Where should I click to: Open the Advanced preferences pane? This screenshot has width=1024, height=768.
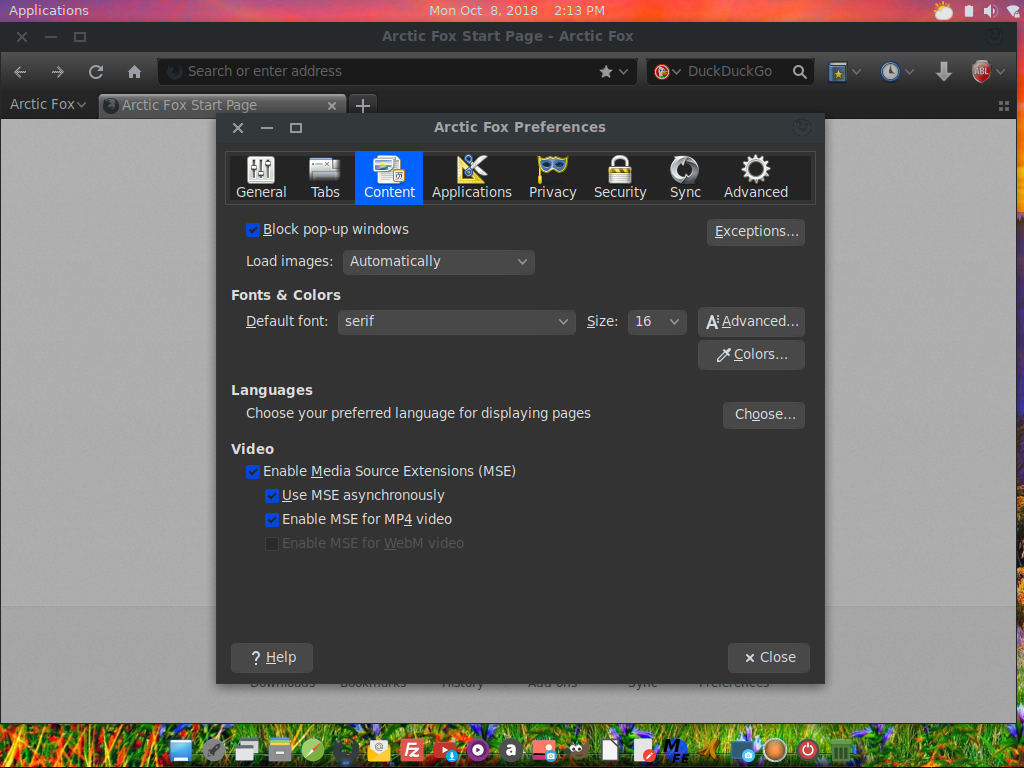point(756,178)
